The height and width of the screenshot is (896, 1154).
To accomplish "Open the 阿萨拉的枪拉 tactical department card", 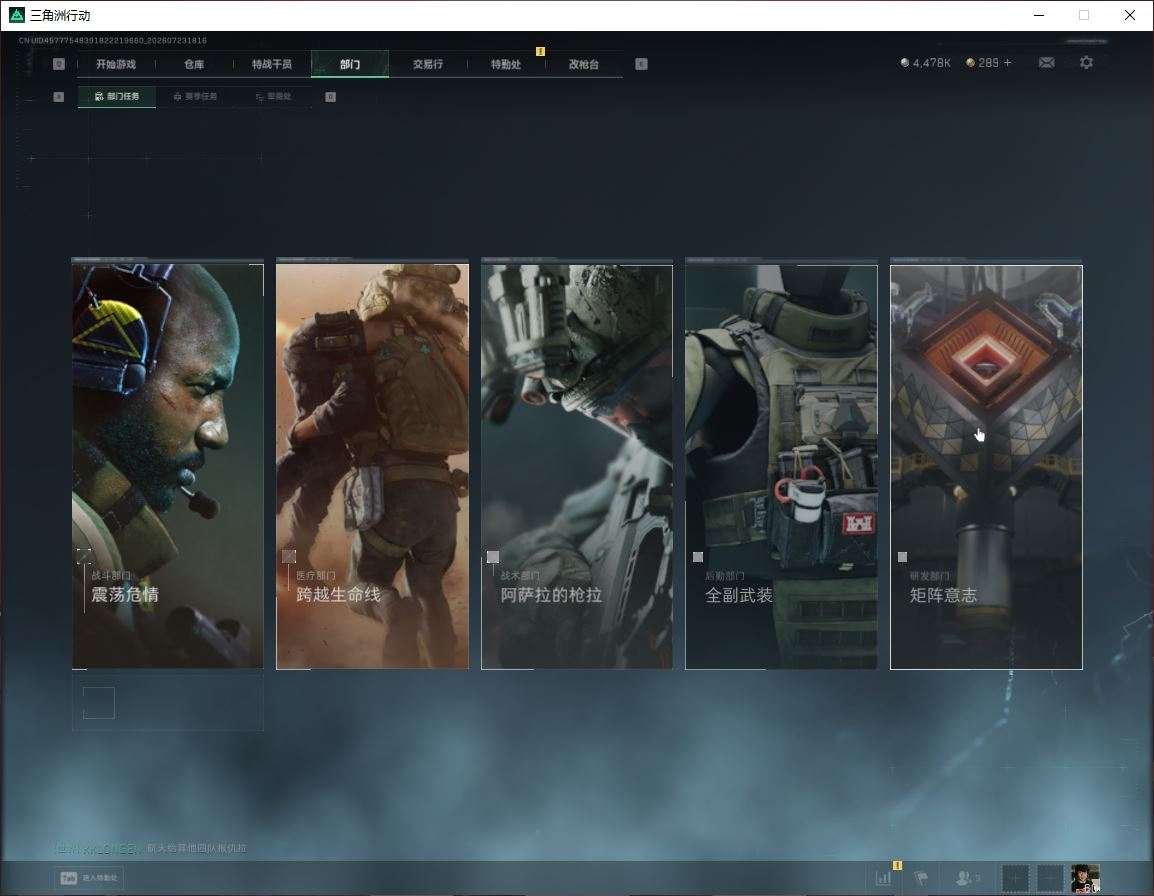I will point(577,466).
